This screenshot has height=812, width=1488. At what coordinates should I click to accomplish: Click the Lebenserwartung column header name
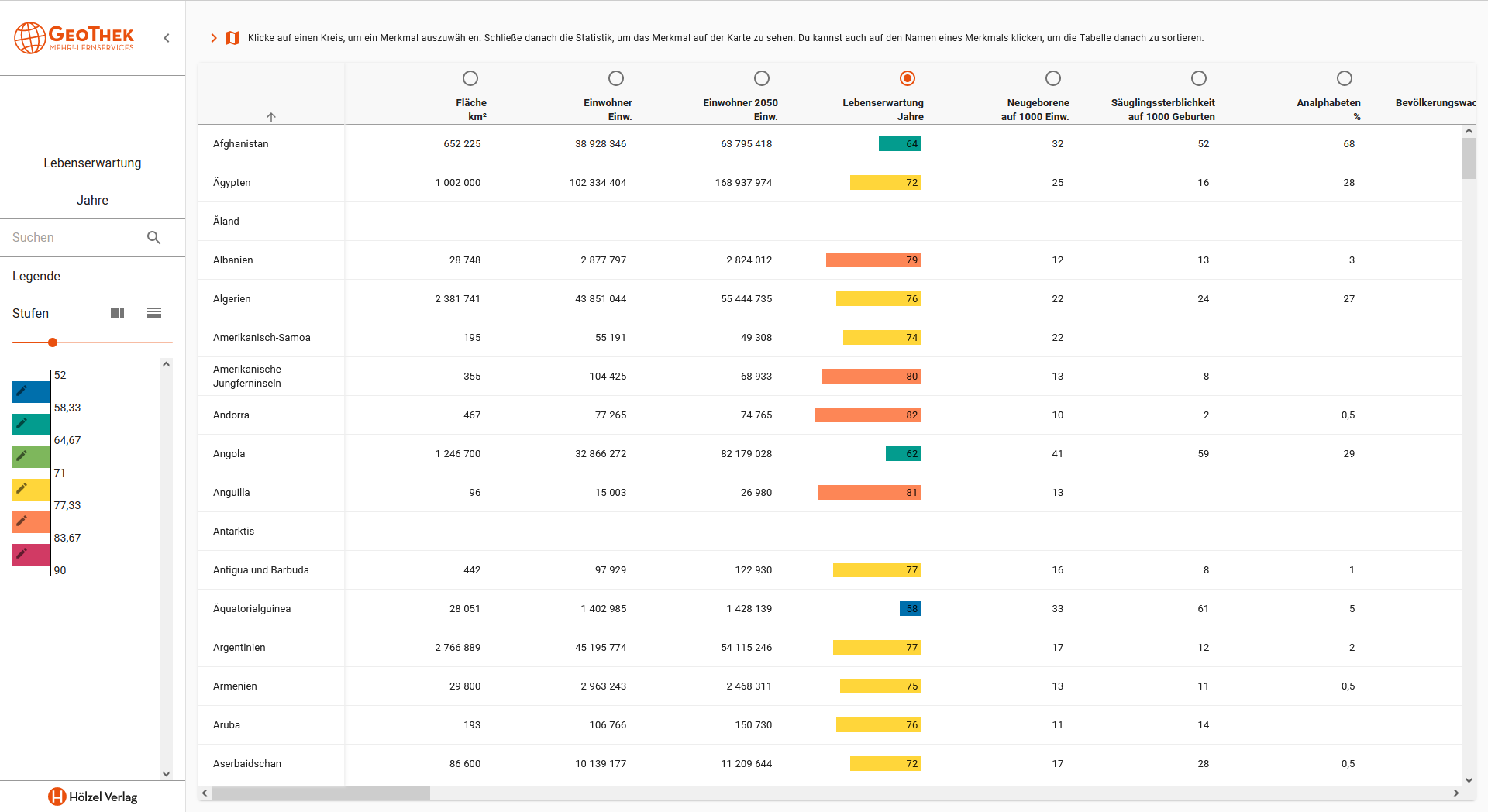click(883, 103)
